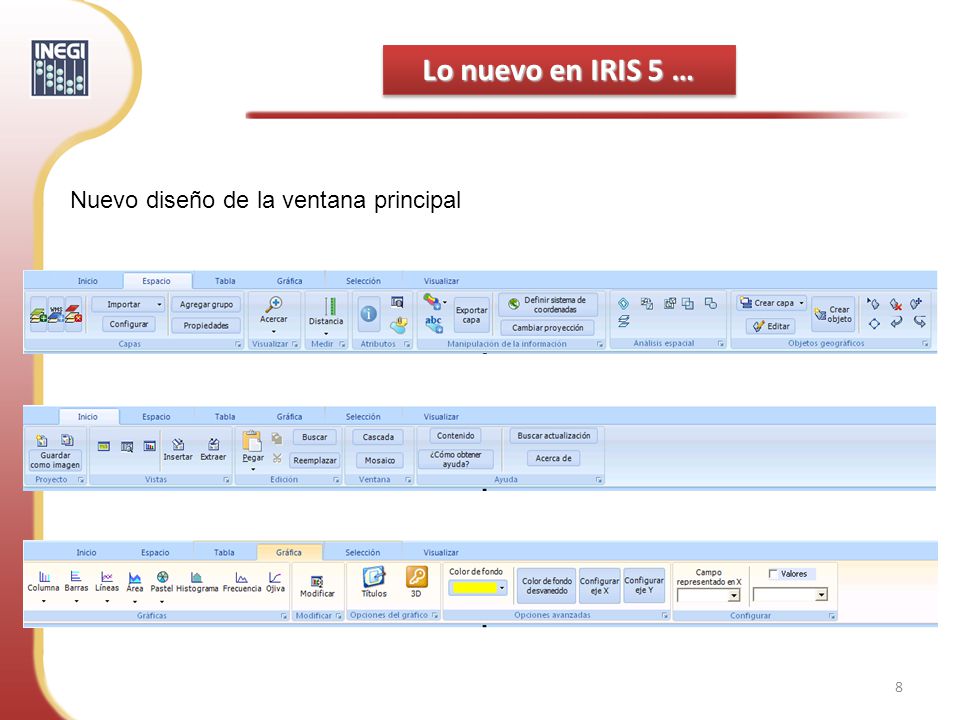
Task: Click the colored palette icon above abc
Action: tap(432, 302)
